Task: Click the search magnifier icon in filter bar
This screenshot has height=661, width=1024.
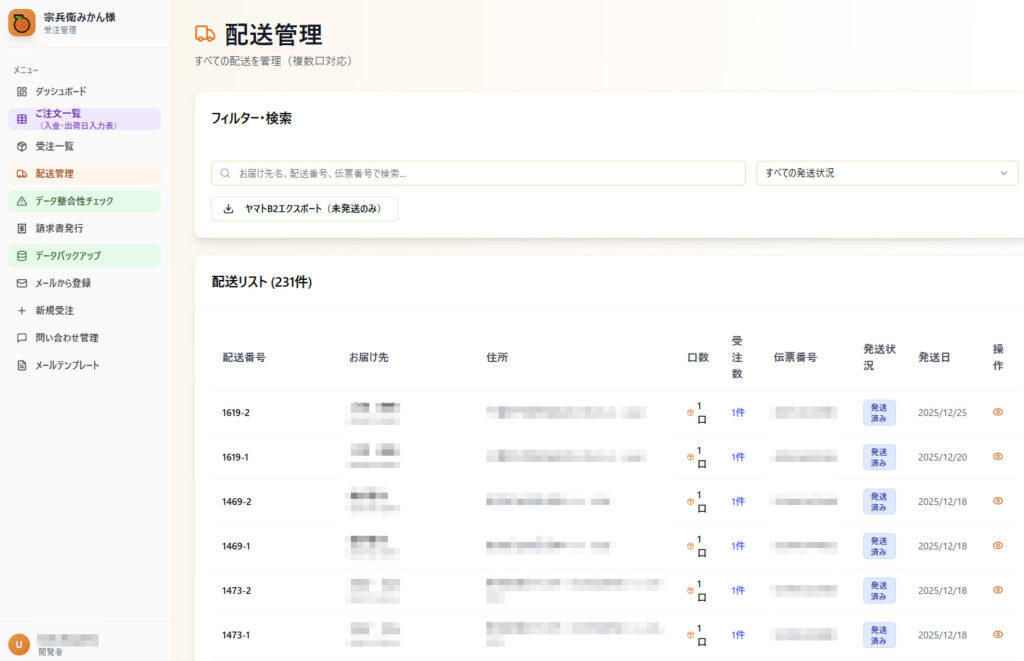Action: point(224,173)
